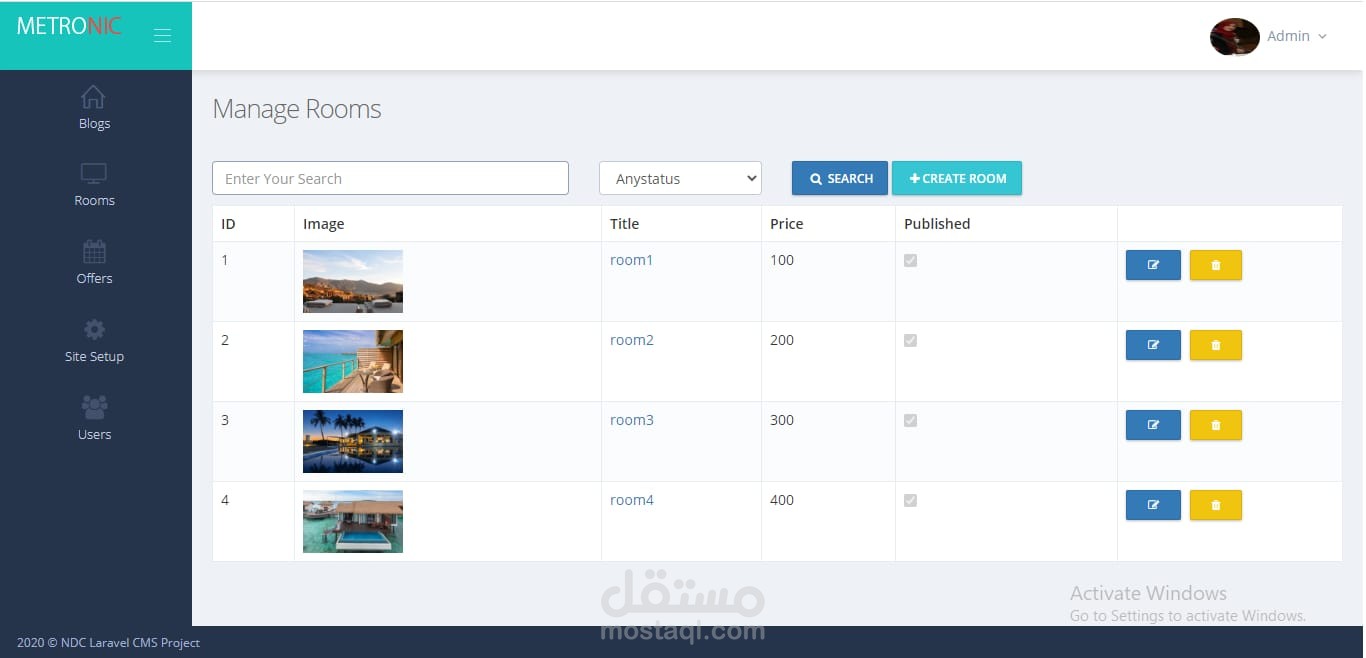Select the Offers label in sidebar

[x=94, y=278]
